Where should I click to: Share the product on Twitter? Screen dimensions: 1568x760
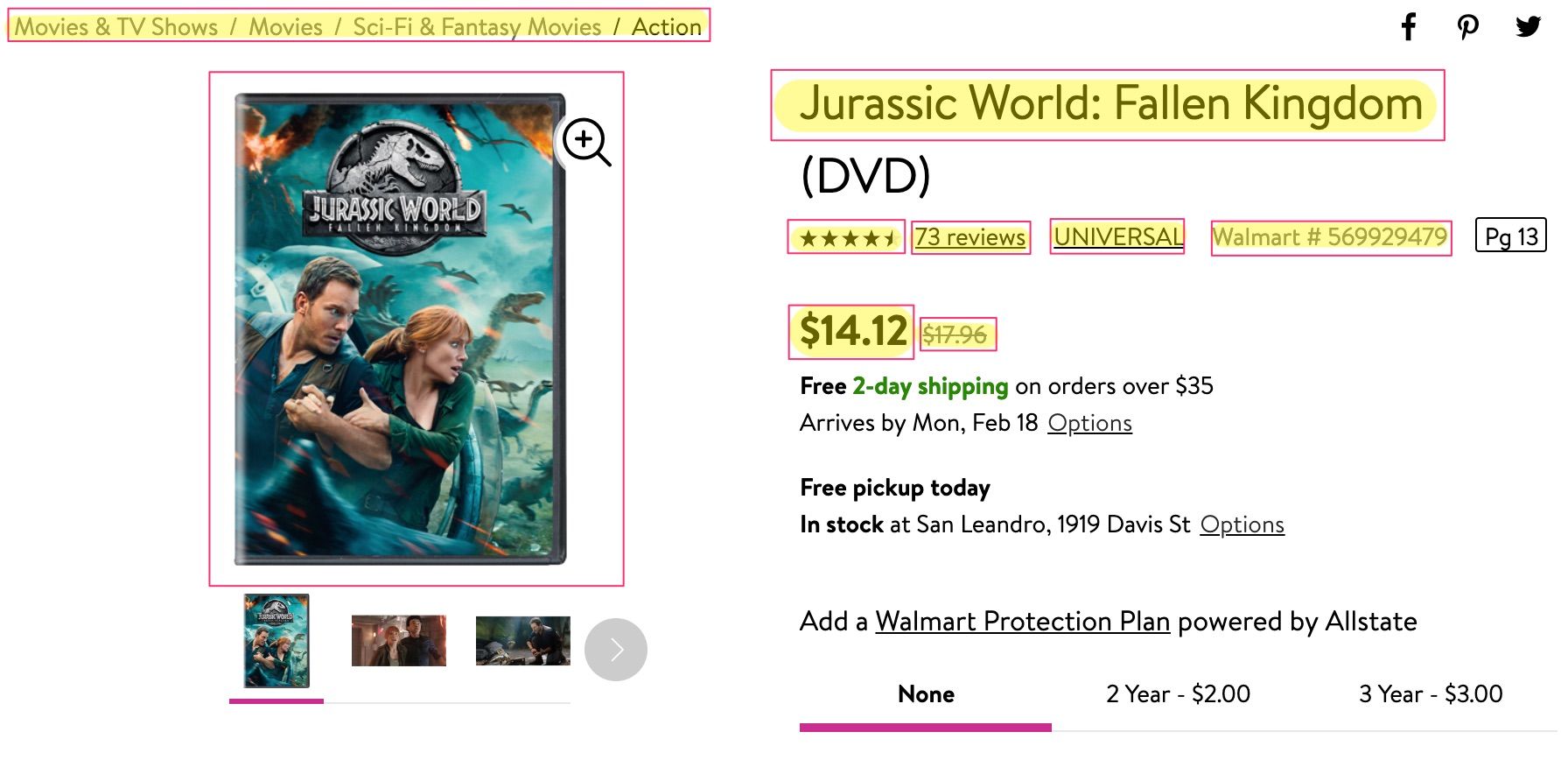coord(1529,26)
